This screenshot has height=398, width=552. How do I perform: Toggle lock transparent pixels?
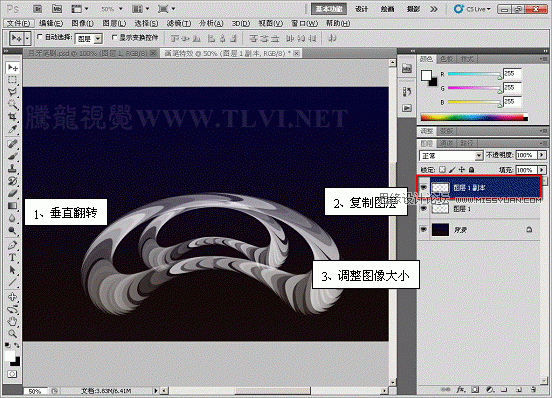pos(443,170)
